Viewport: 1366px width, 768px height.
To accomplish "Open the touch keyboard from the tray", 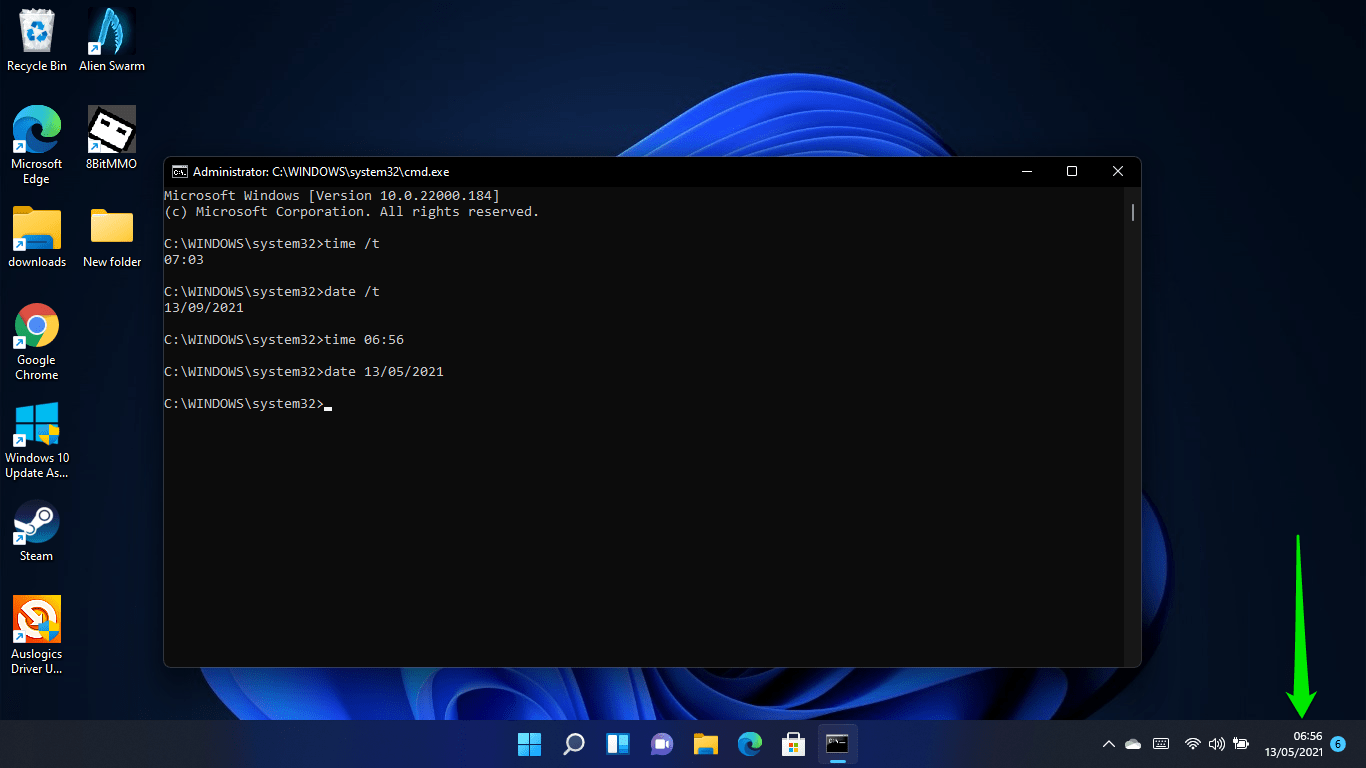I will tap(1161, 744).
